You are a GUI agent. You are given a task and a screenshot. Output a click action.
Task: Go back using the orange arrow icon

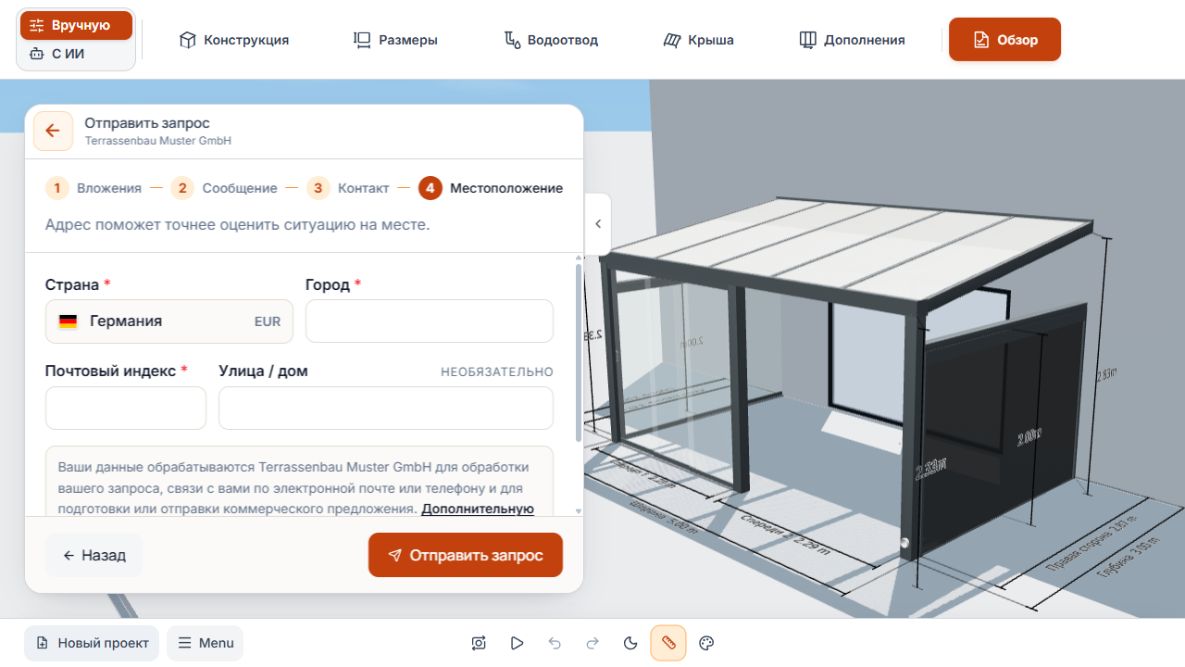53,131
